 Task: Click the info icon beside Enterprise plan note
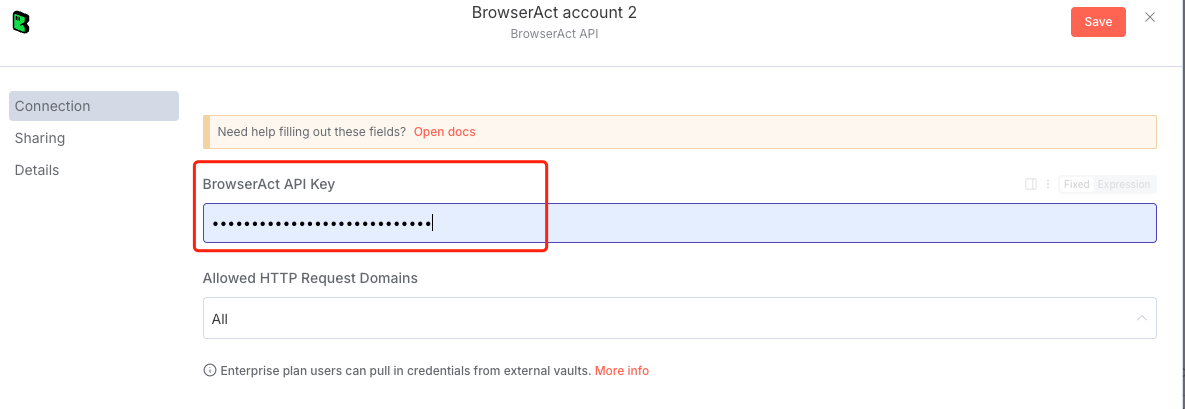[x=210, y=371]
